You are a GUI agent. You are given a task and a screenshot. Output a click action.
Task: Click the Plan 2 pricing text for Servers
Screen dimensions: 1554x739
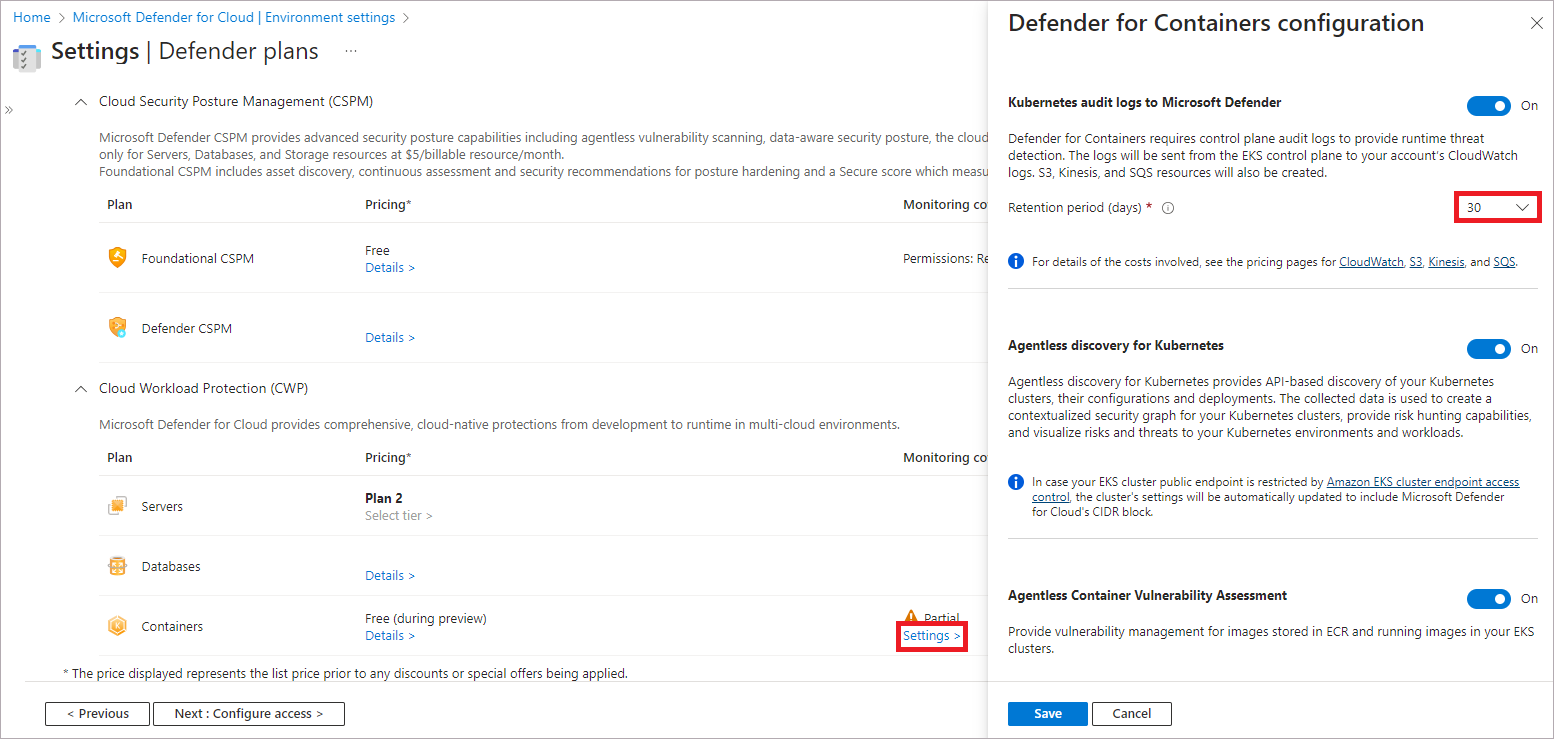pos(384,498)
